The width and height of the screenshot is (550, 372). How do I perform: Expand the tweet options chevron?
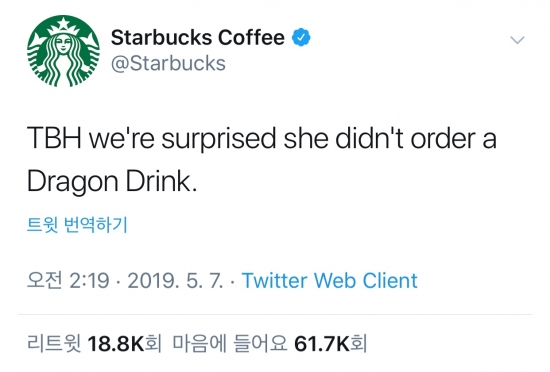517,40
